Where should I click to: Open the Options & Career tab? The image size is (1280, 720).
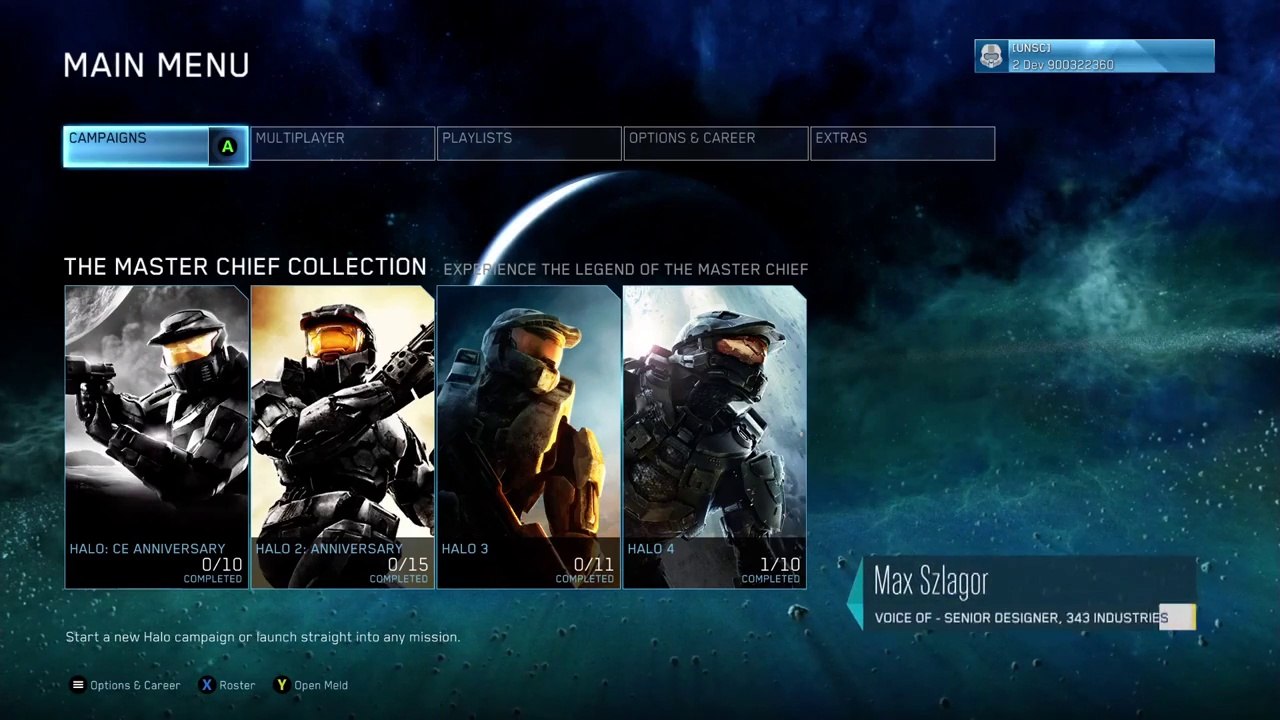coord(716,143)
